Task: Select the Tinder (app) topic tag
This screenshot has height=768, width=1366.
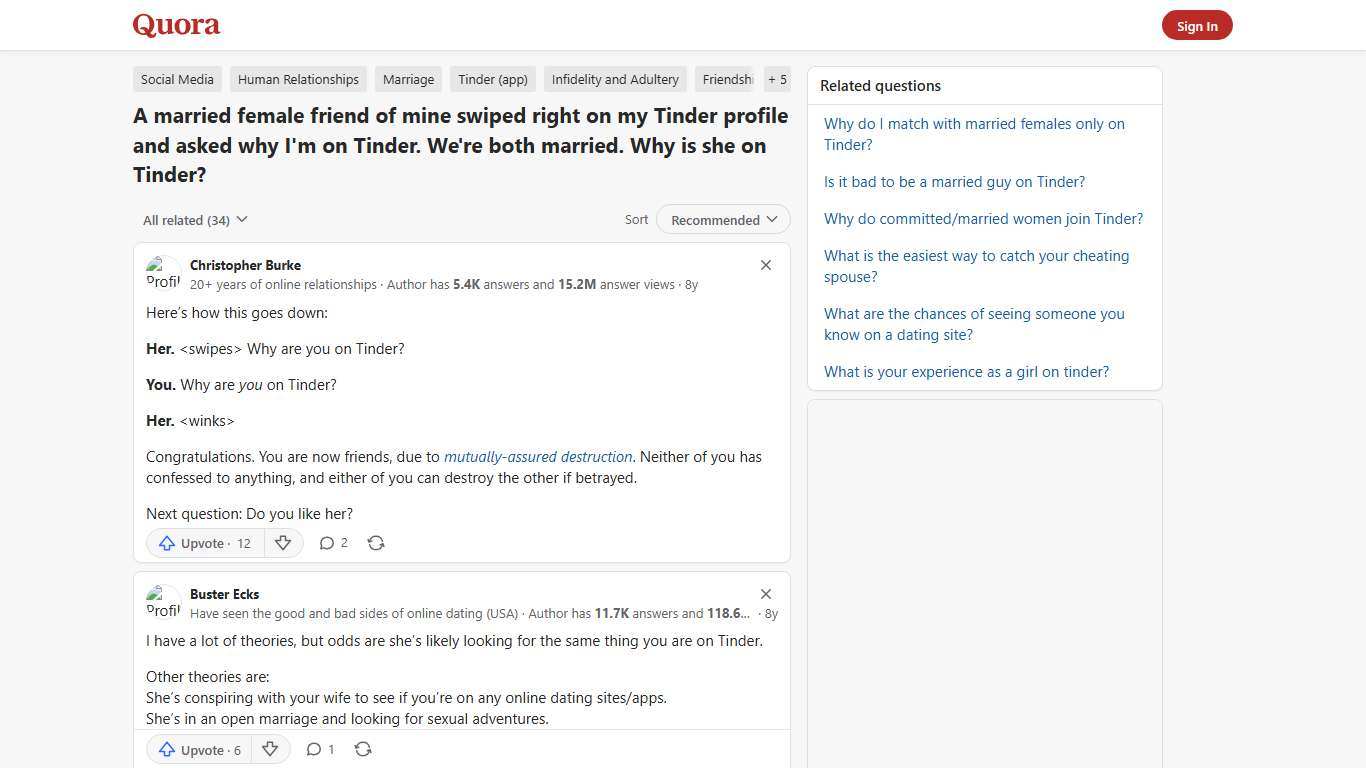Action: pyautogui.click(x=492, y=79)
